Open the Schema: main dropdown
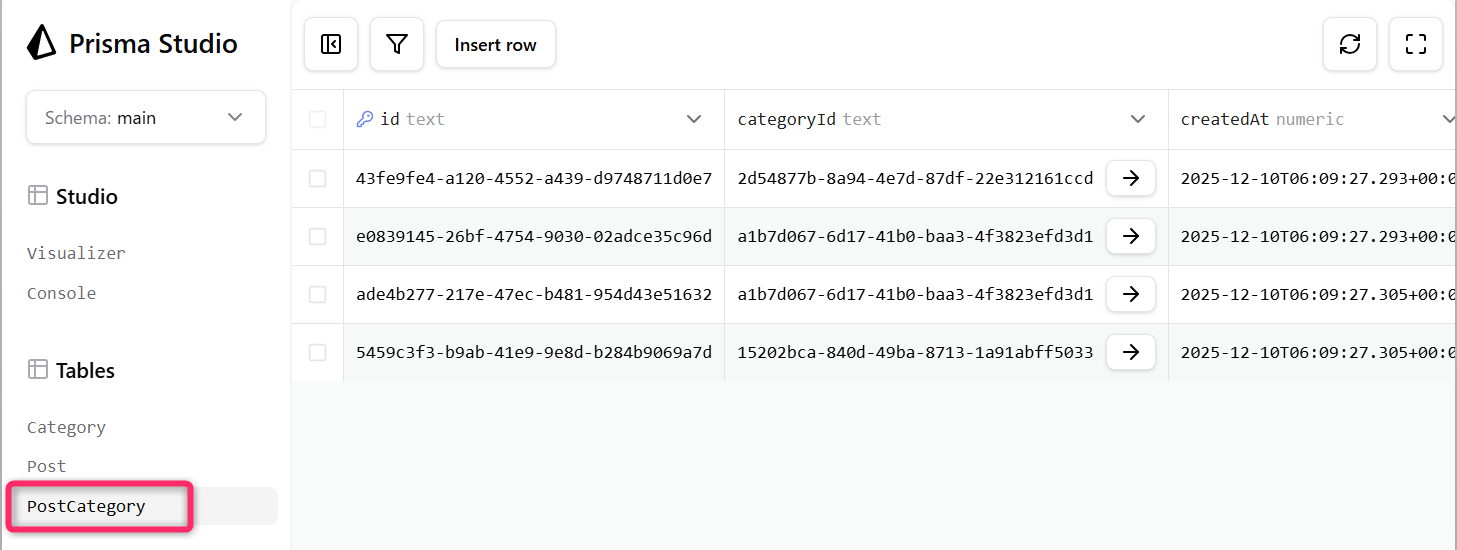 [146, 118]
